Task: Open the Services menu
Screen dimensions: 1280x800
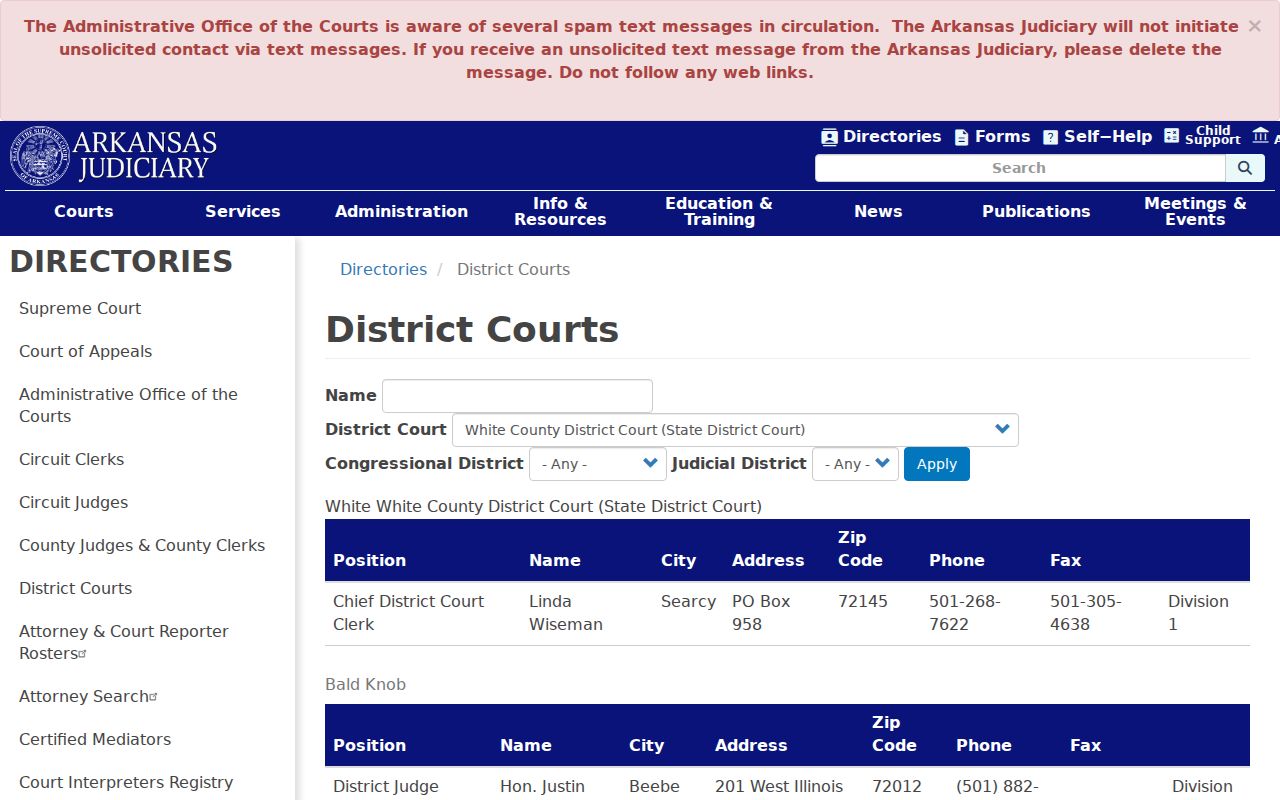Action: coord(243,211)
